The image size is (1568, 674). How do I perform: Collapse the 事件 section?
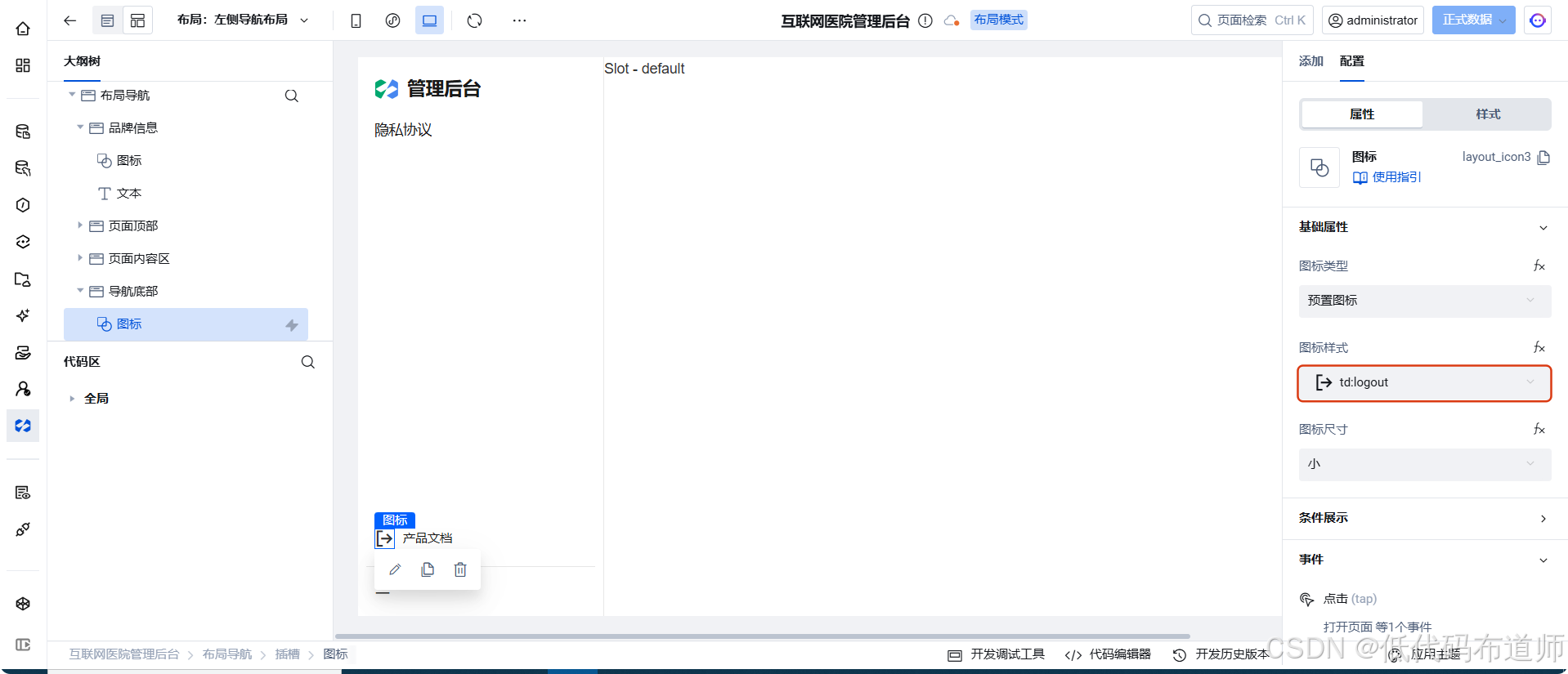pyautogui.click(x=1543, y=560)
